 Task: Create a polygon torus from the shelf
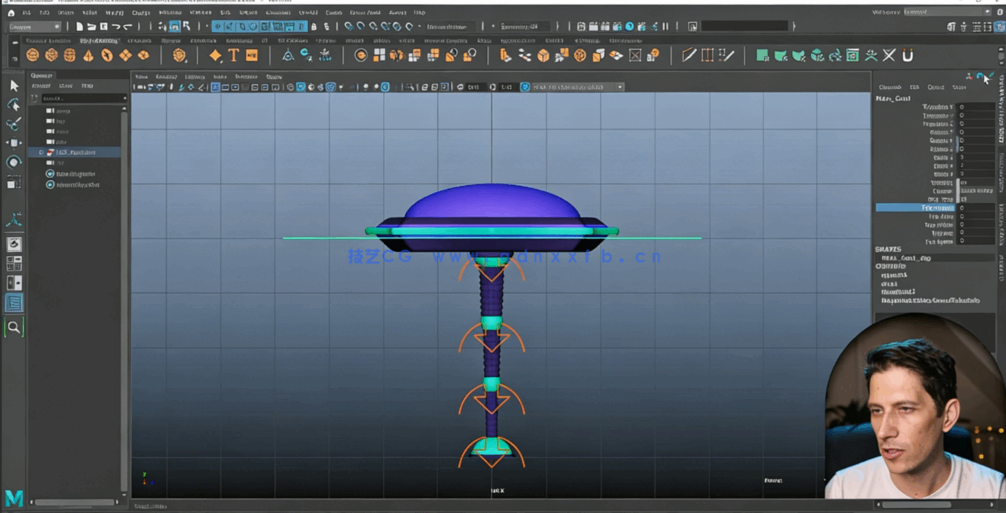pyautogui.click(x=107, y=56)
